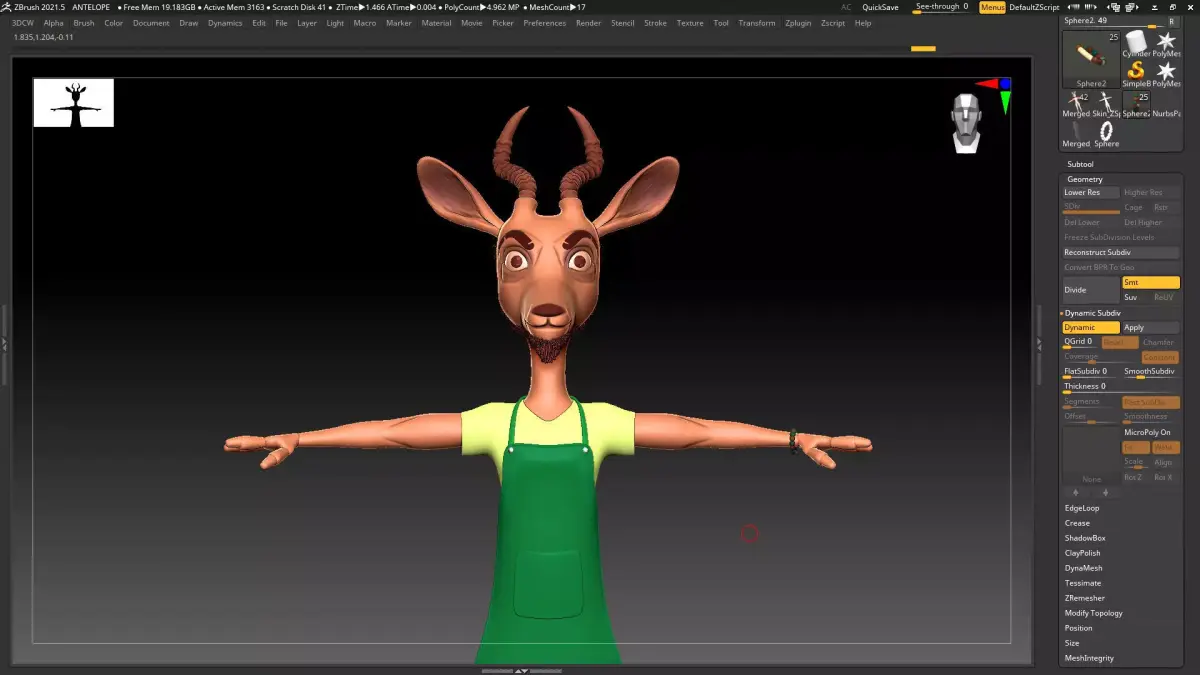
Task: Expand the ShadowBox section
Action: coord(1085,538)
